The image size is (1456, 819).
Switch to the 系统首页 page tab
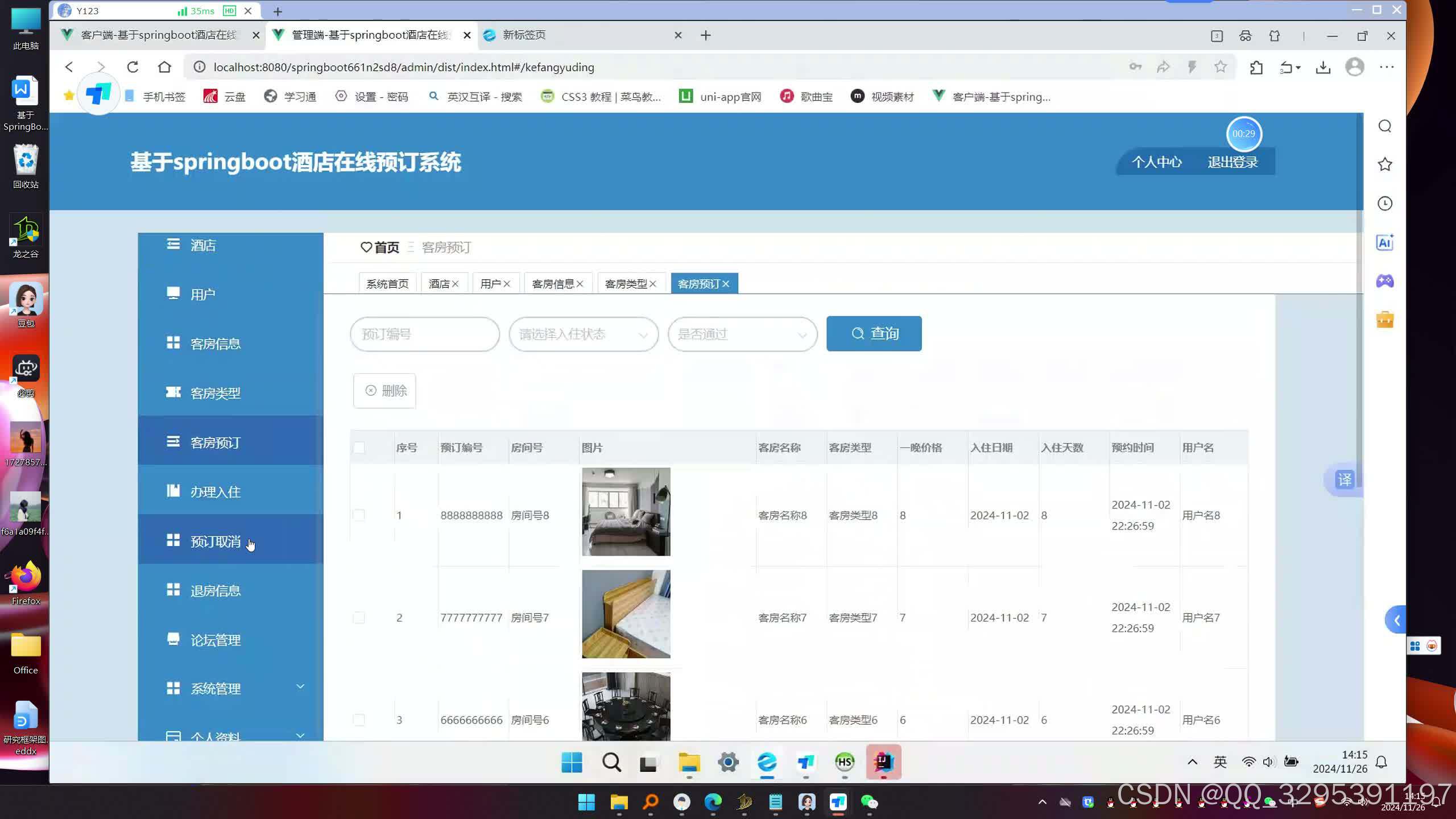point(387,284)
